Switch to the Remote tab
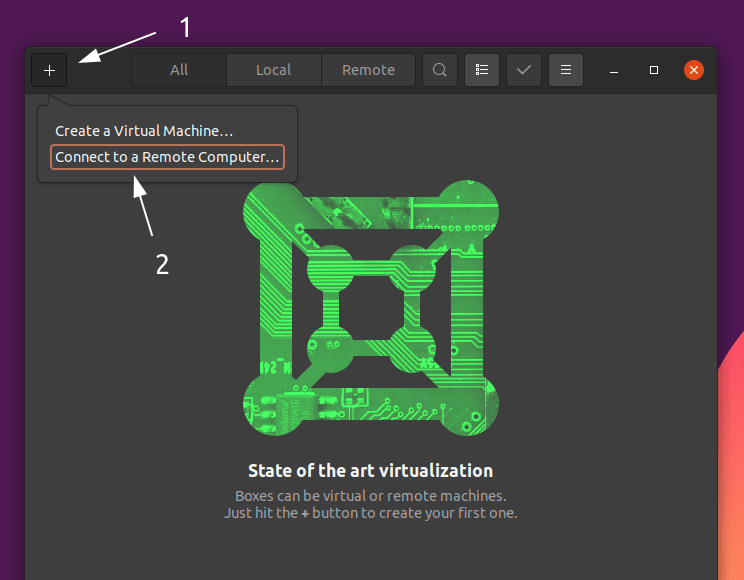This screenshot has height=580, width=744. (368, 70)
